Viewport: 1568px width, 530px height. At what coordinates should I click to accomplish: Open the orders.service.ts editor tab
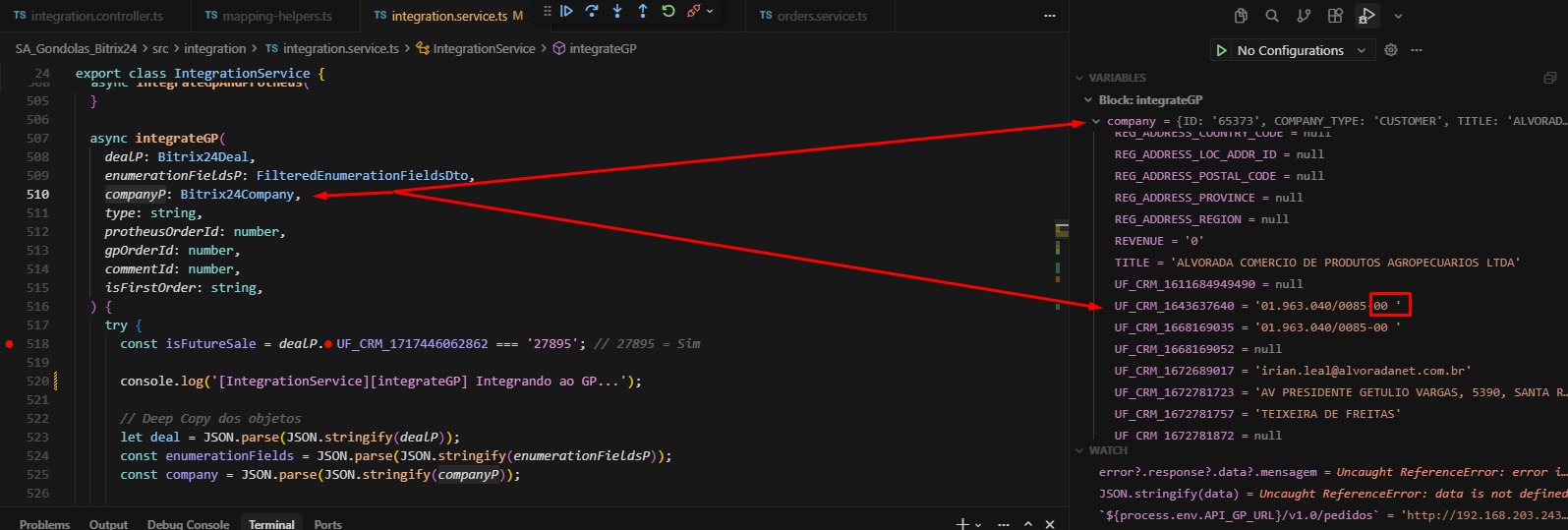pos(822,16)
